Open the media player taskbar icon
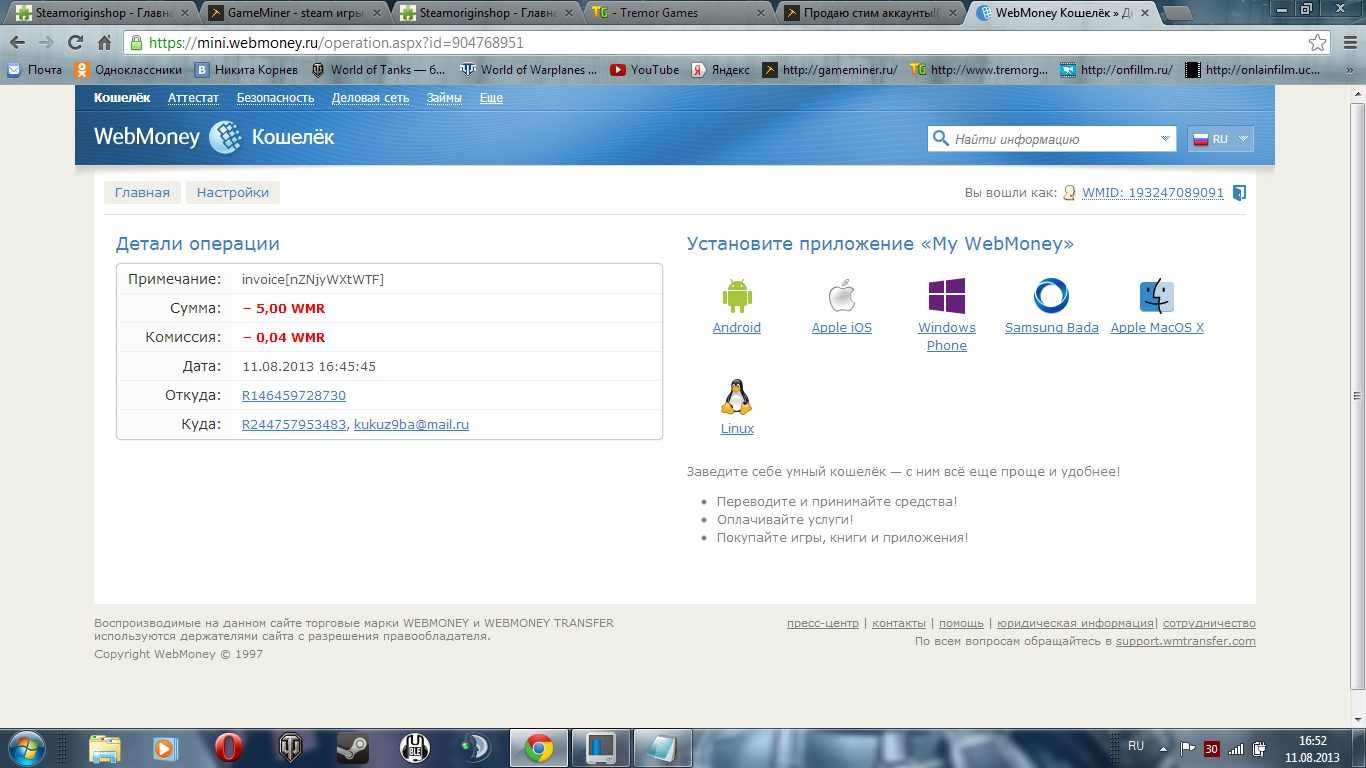This screenshot has height=768, width=1366. point(166,747)
